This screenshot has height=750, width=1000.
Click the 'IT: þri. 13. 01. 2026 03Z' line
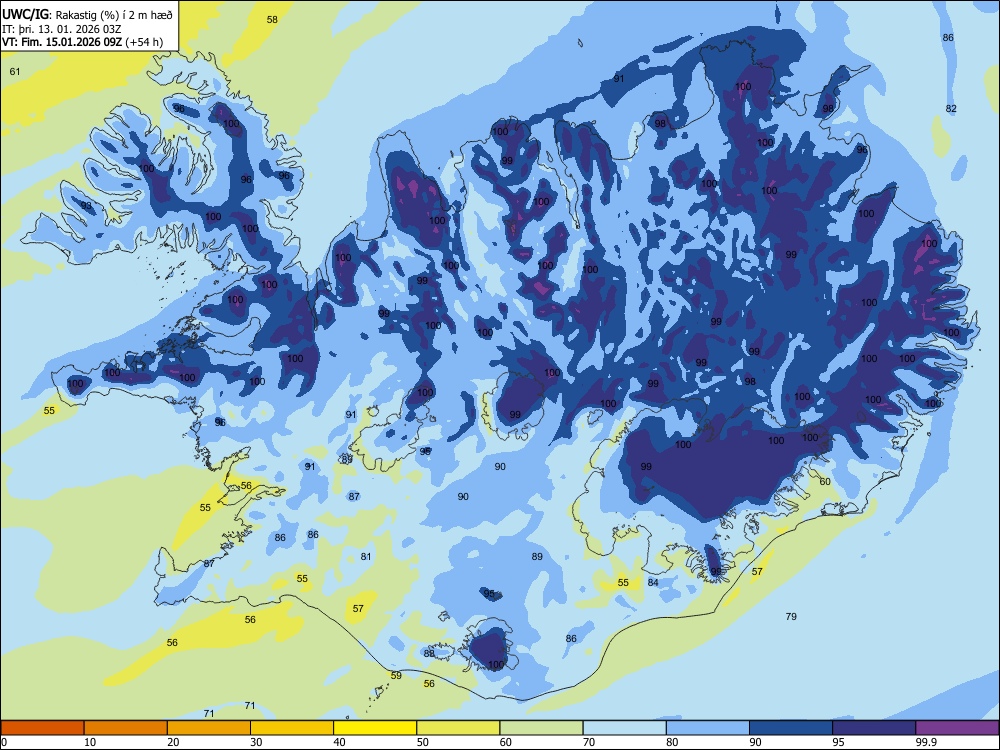tap(61, 29)
